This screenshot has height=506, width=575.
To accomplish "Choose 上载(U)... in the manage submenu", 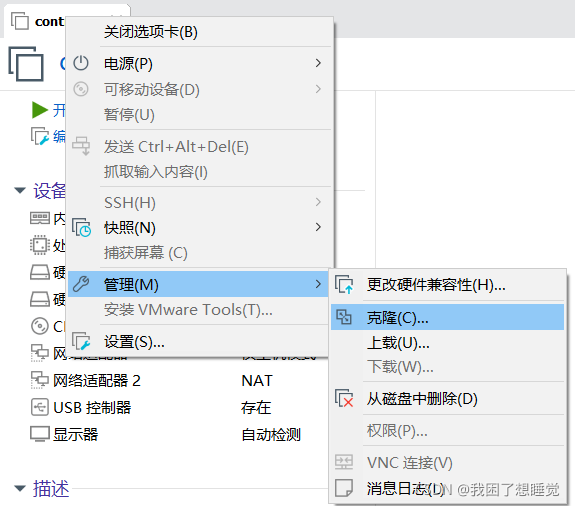I will (447, 343).
